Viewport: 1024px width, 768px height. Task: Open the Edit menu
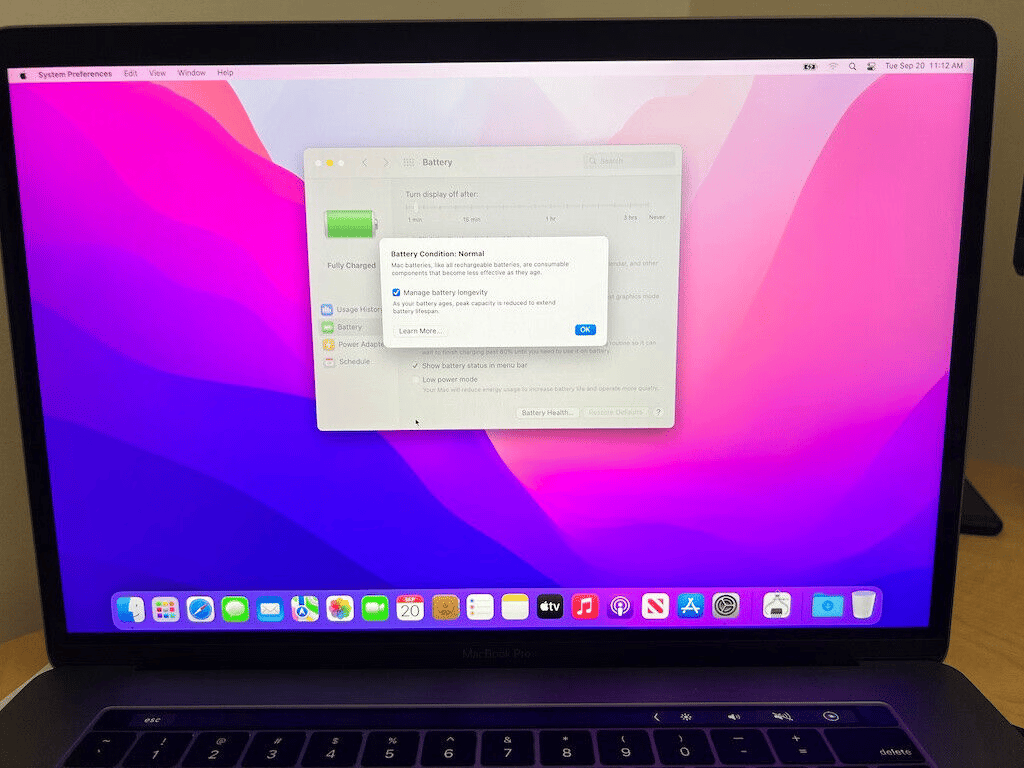131,74
